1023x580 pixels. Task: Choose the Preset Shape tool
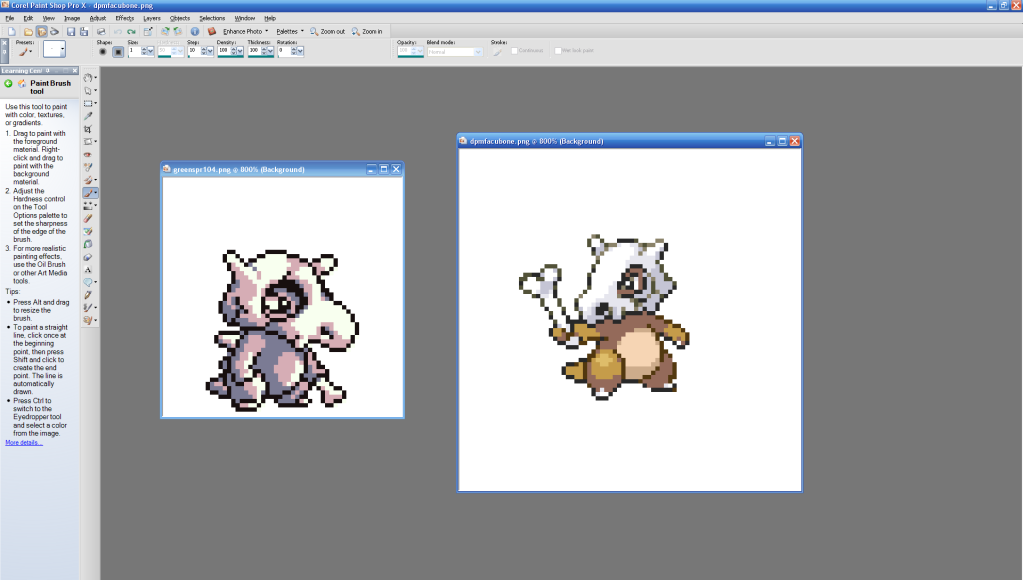(88, 282)
